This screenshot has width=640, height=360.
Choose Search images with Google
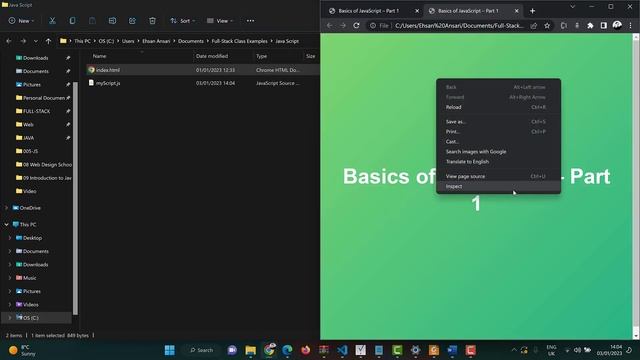[498, 151]
